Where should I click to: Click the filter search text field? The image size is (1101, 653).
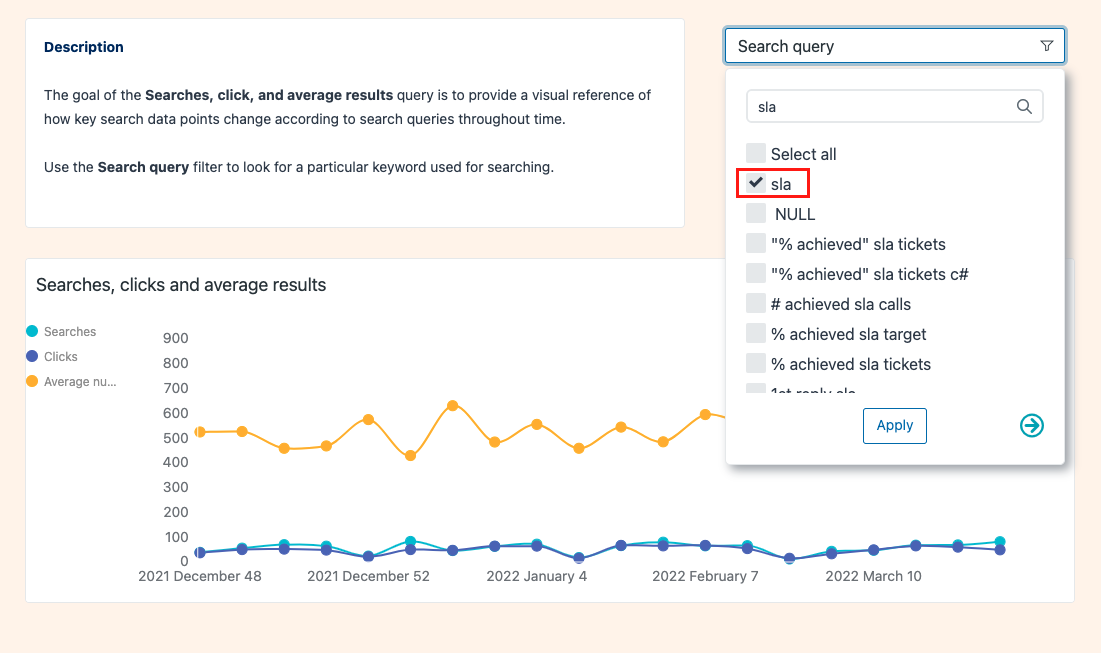880,107
